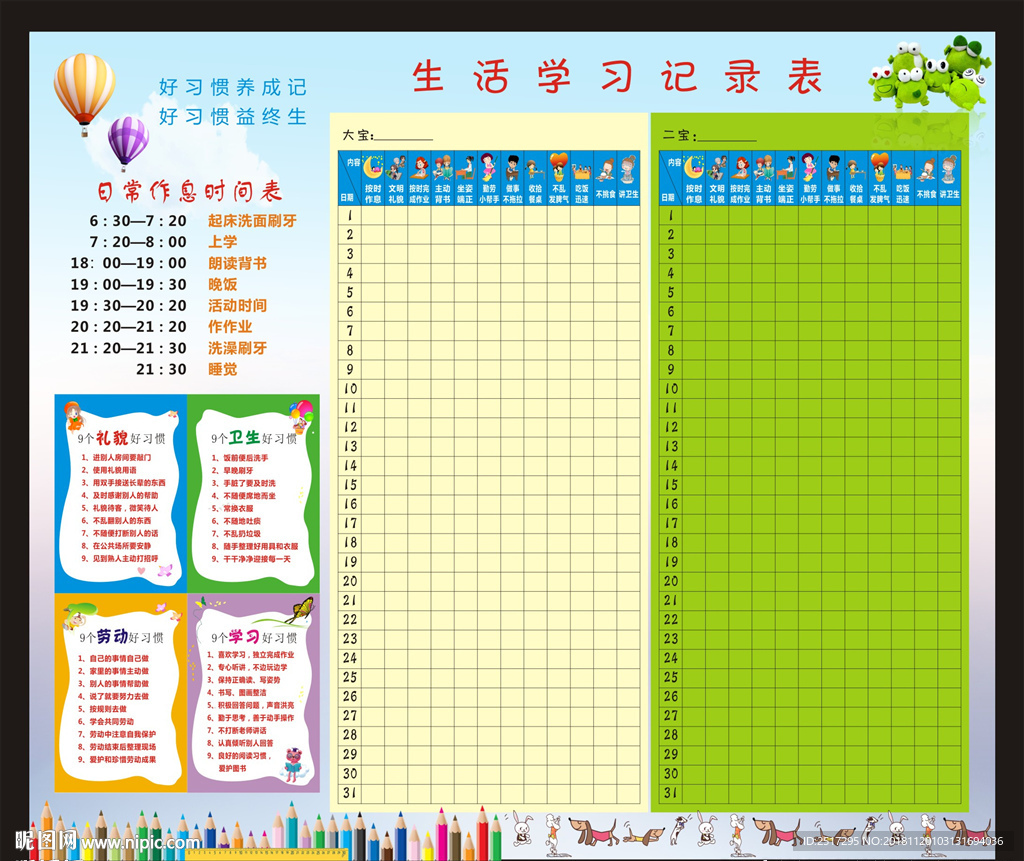Click the 洗澡刷牙 schedule entry
The image size is (1024, 861).
point(237,348)
